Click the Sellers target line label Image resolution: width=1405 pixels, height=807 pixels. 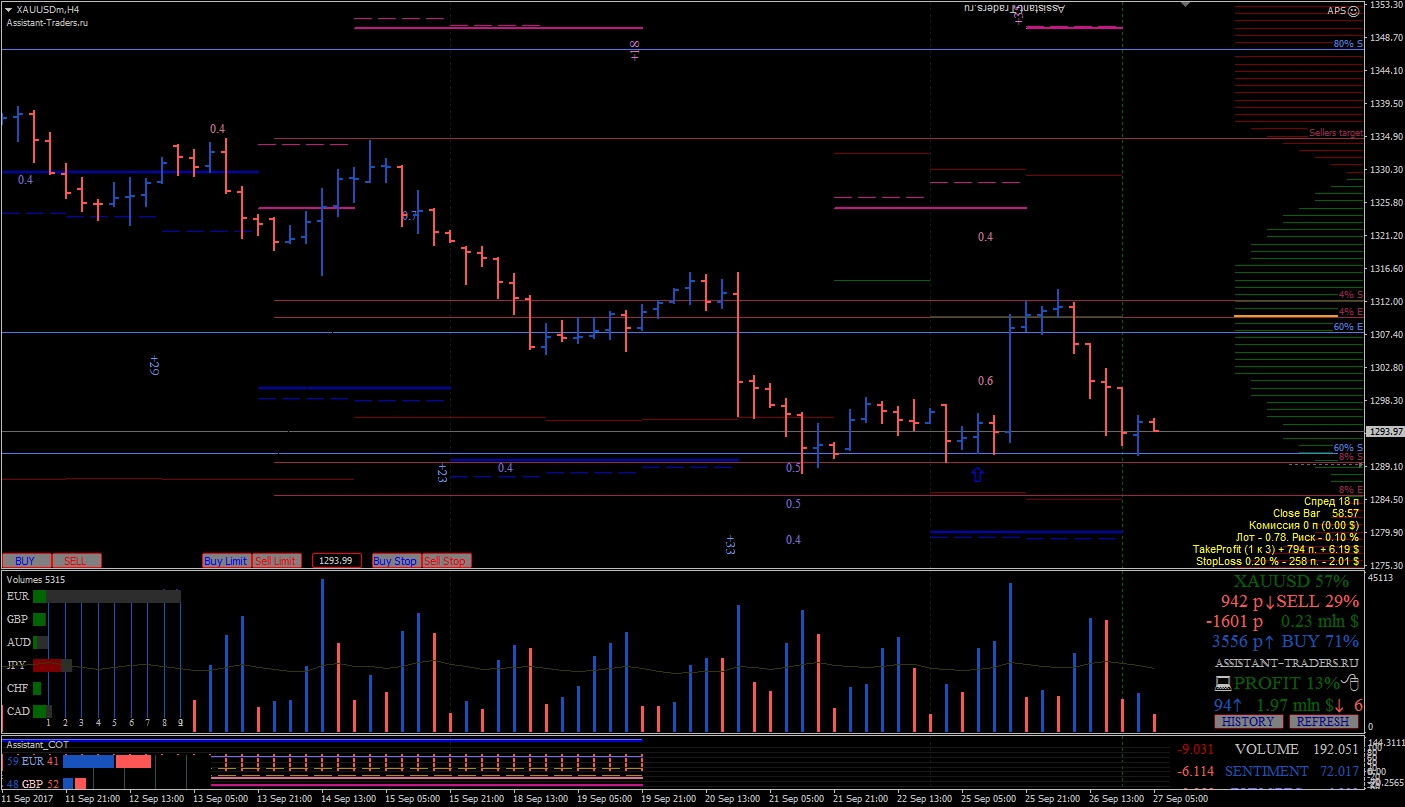[1335, 133]
